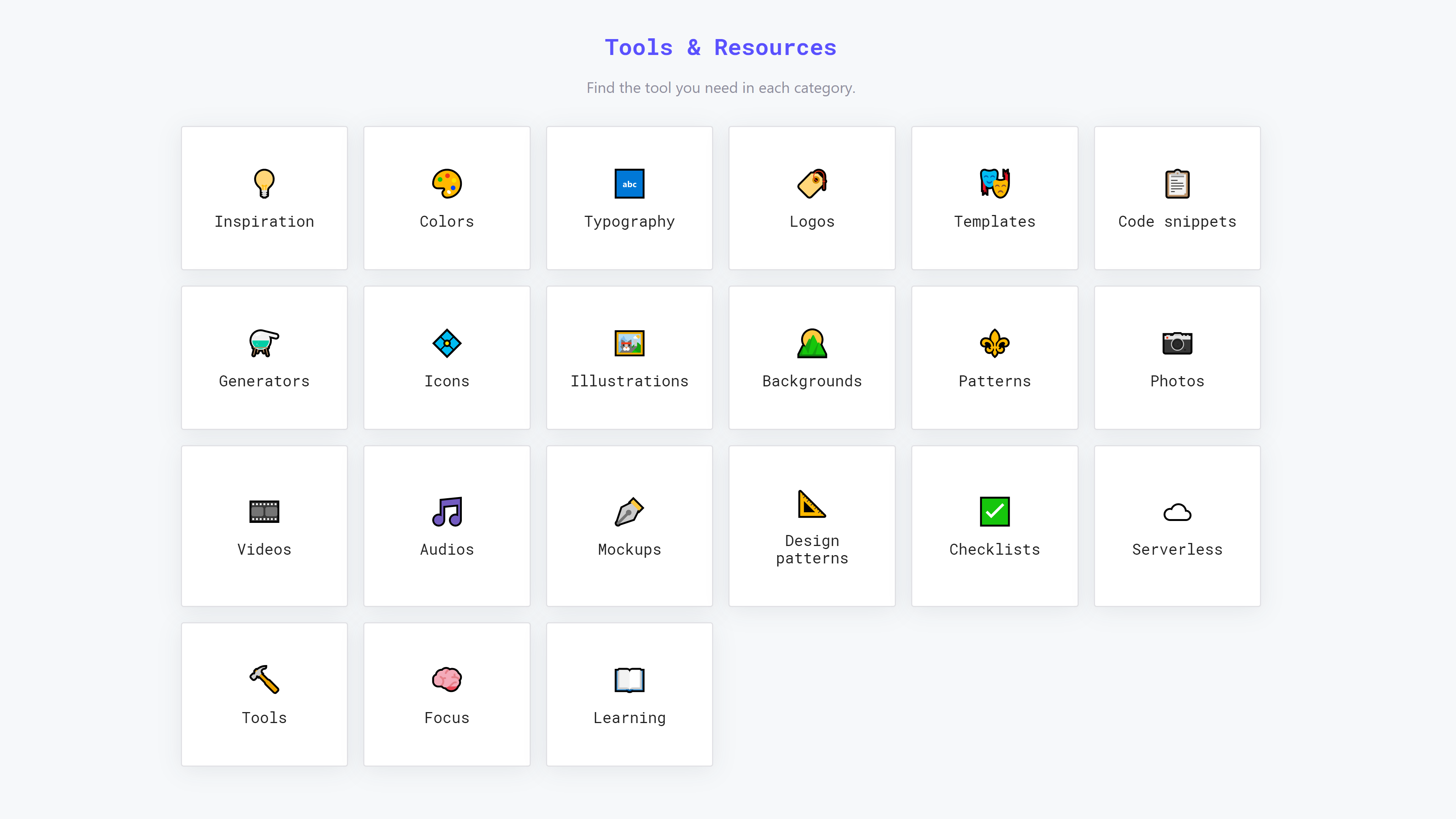Open the framed picture Illustrations icon
Screen dimensions: 1456x819
click(629, 343)
